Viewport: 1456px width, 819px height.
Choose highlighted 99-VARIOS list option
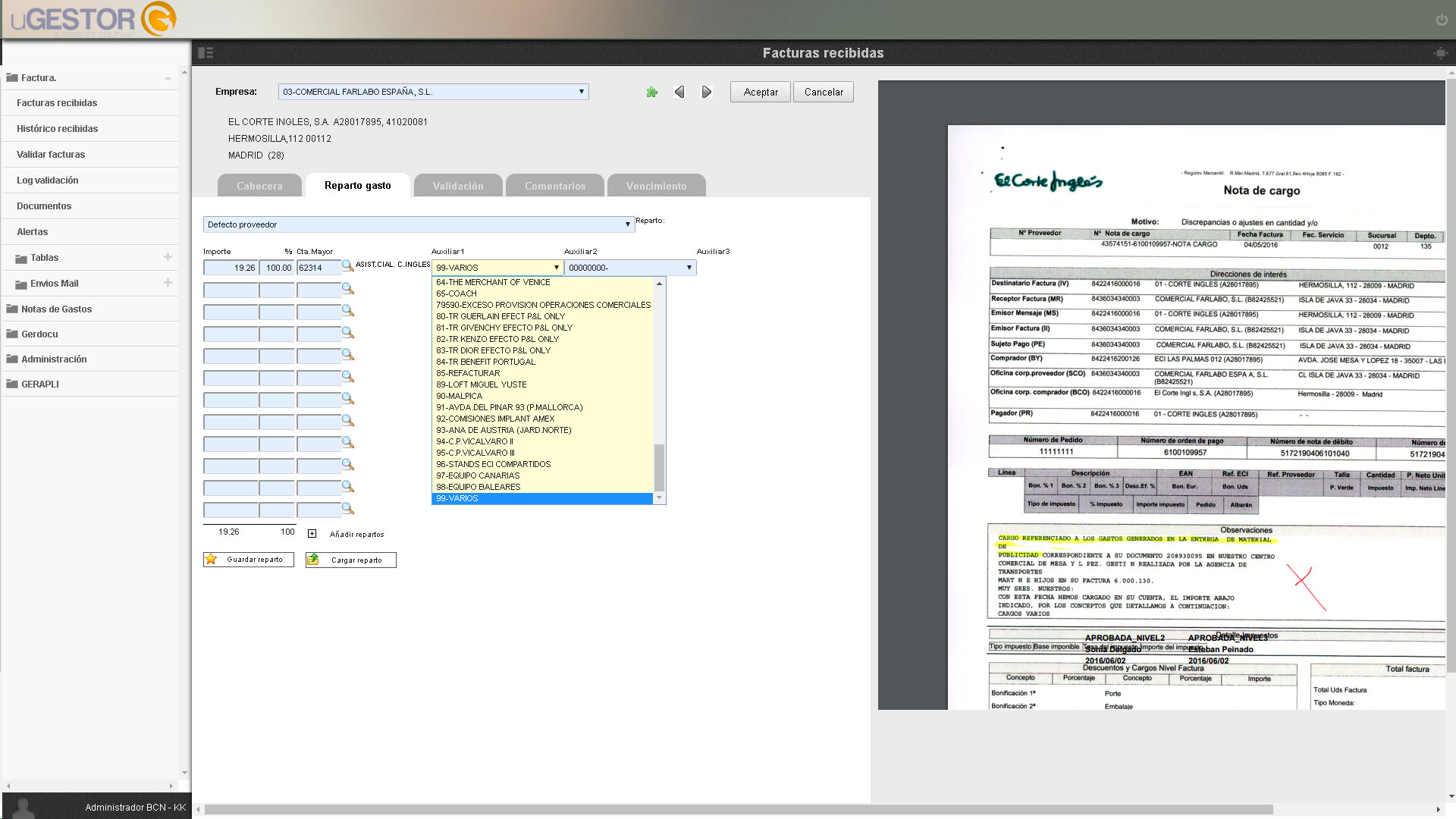(x=543, y=498)
